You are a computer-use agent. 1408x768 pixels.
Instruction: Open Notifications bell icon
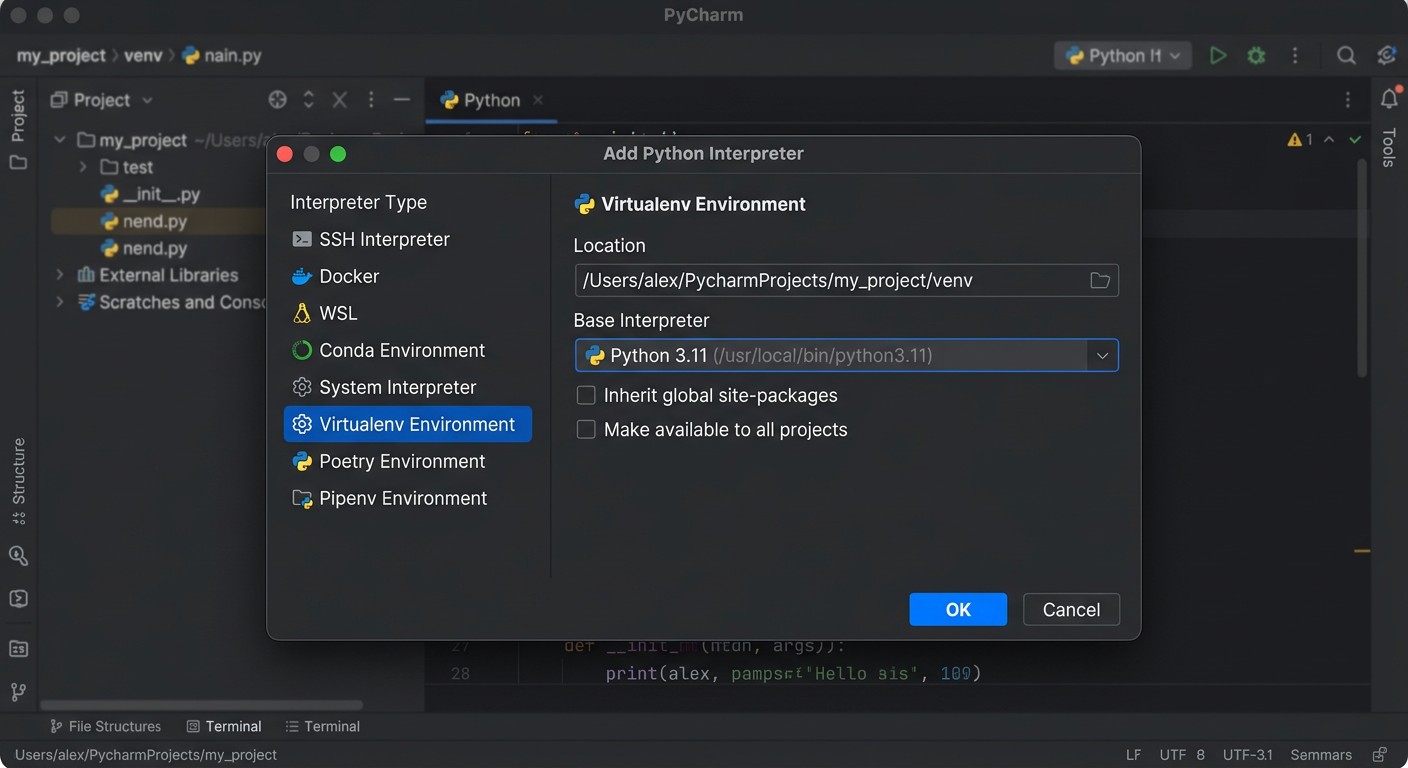tap(1389, 98)
